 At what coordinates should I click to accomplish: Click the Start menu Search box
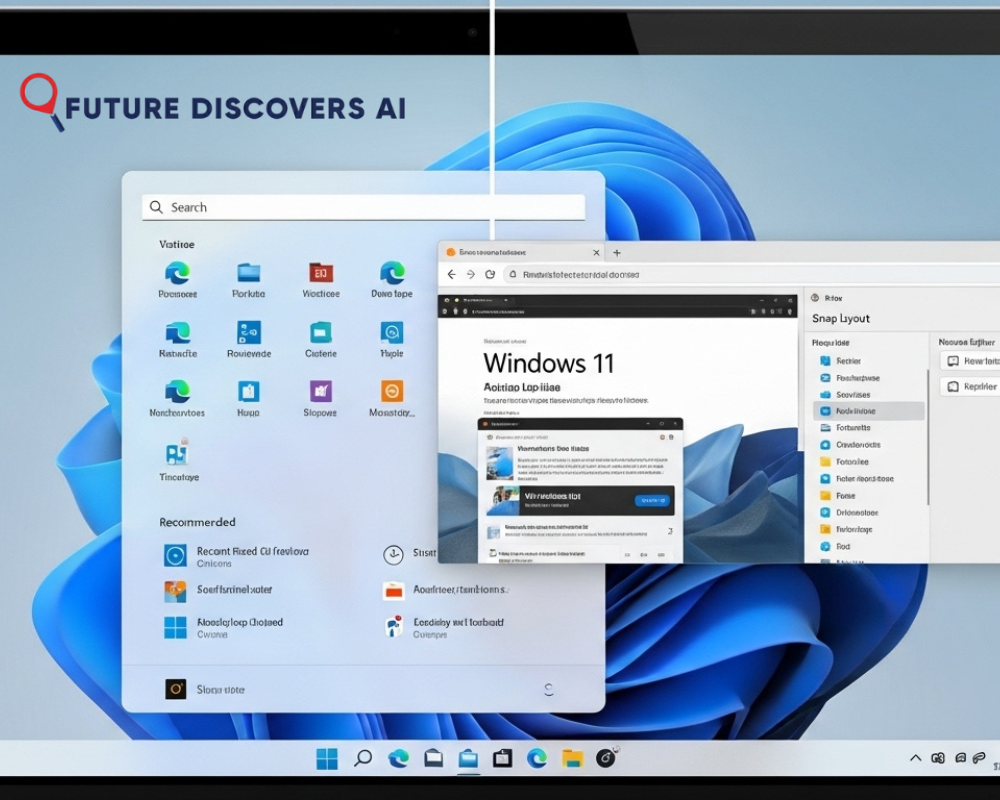tap(363, 207)
